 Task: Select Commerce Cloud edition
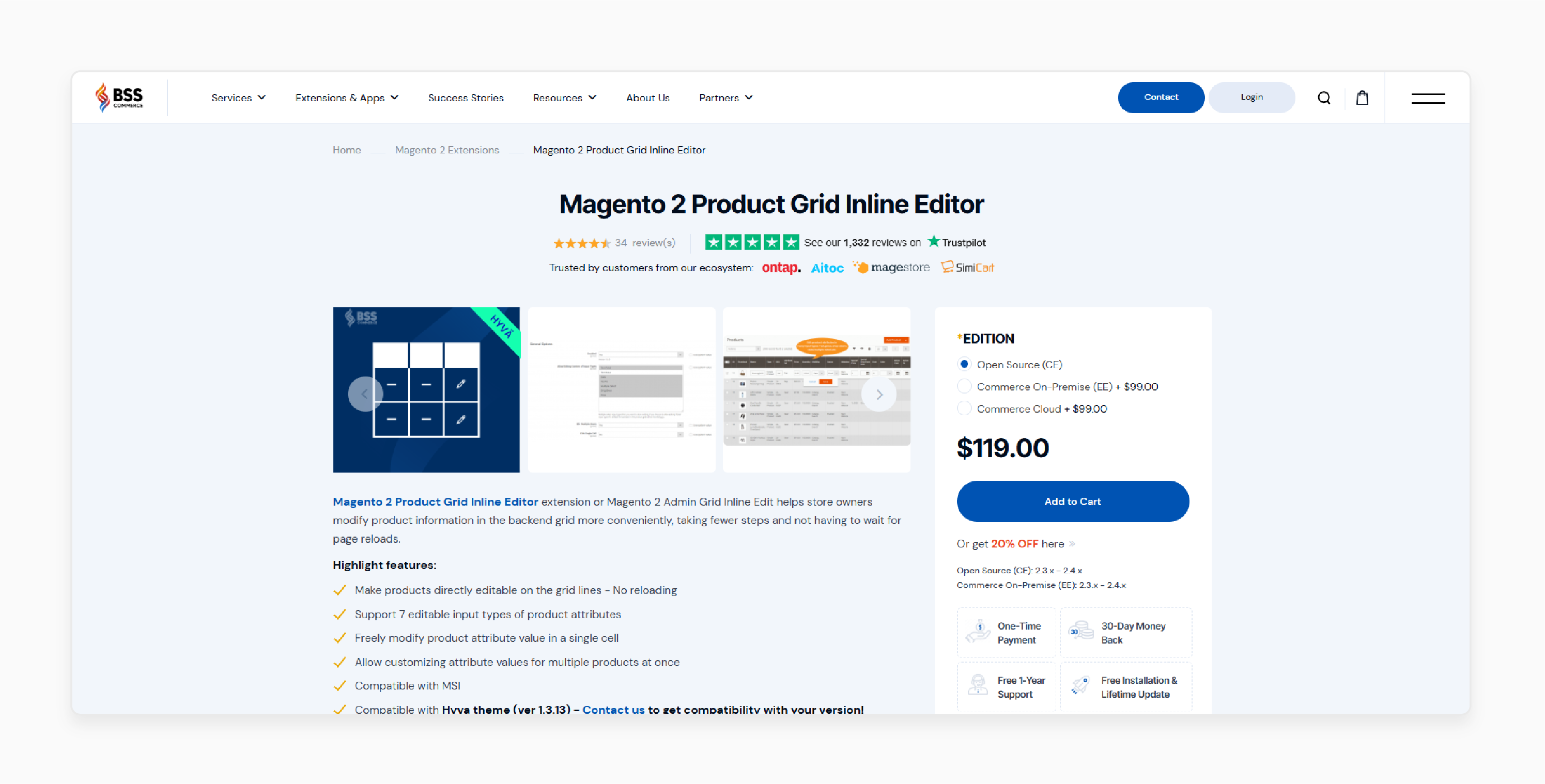point(964,408)
